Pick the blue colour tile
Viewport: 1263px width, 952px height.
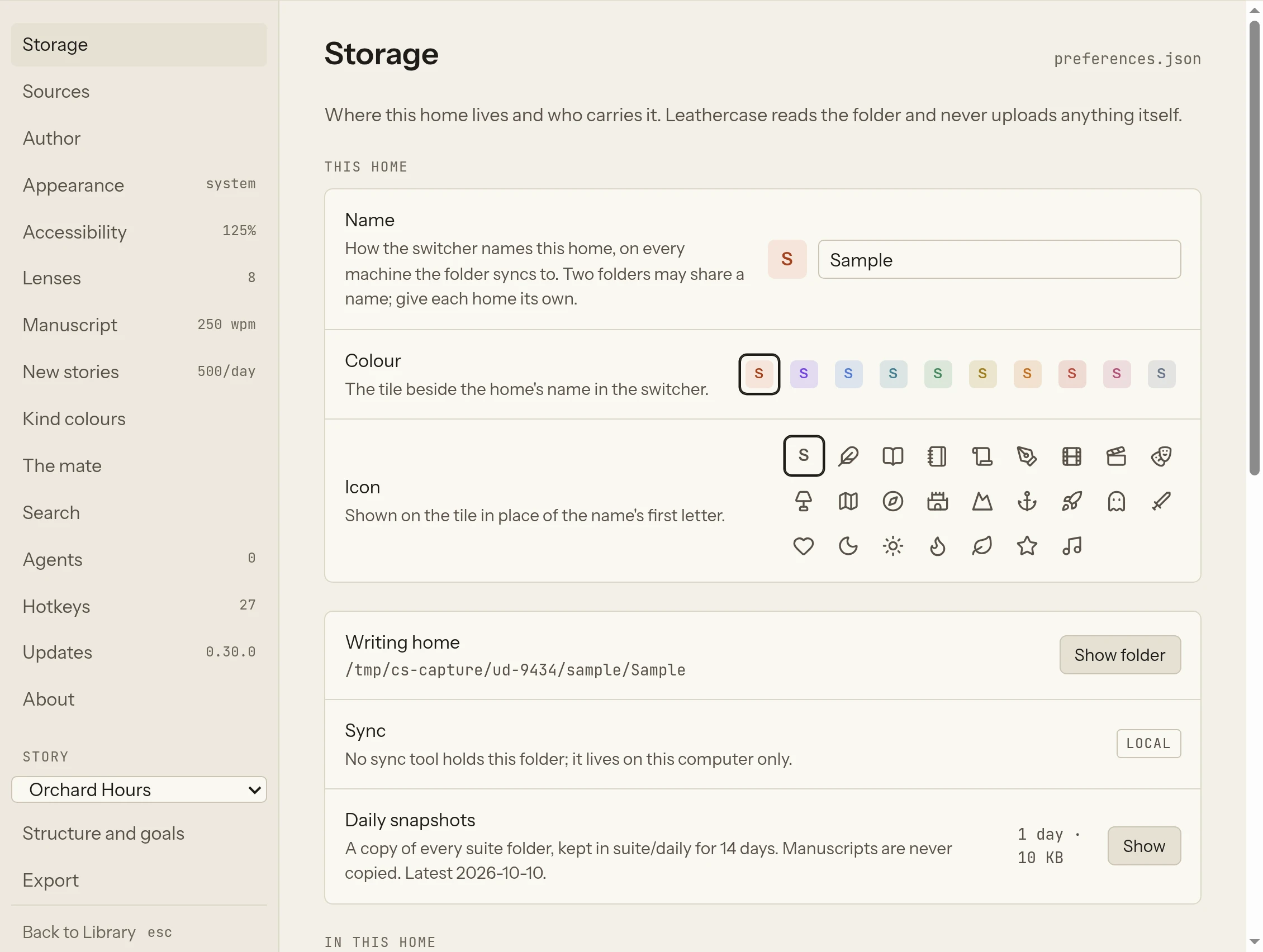coord(848,374)
